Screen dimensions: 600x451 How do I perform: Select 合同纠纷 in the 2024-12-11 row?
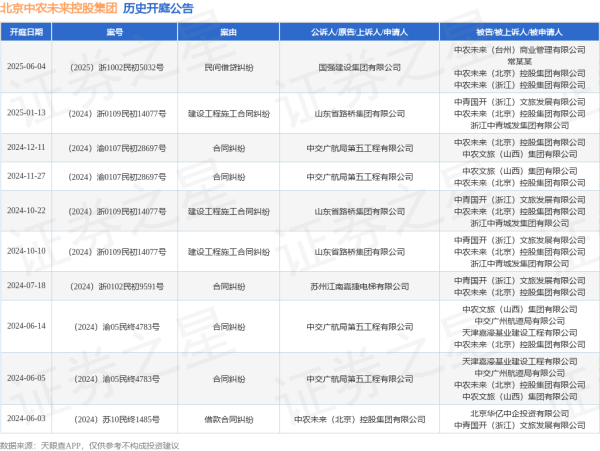pyautogui.click(x=228, y=148)
